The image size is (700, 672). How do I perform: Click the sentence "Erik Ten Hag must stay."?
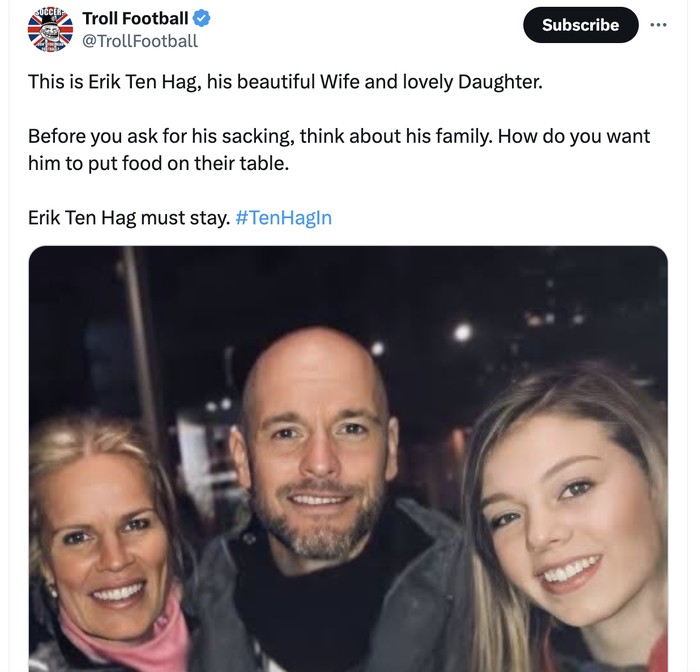tap(129, 217)
